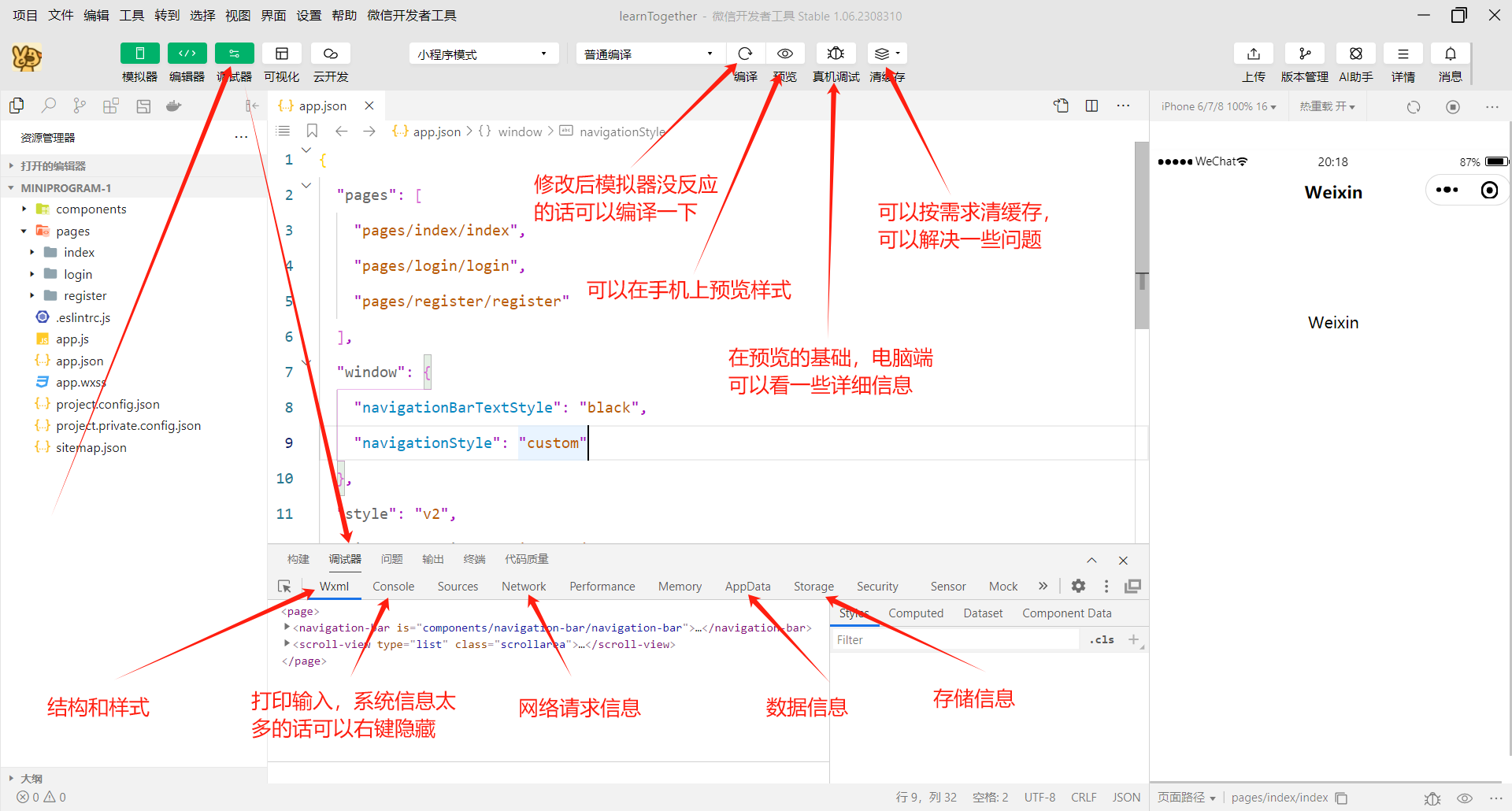Activate the element inspector picker icon
The width and height of the screenshot is (1512, 811).
click(x=285, y=587)
